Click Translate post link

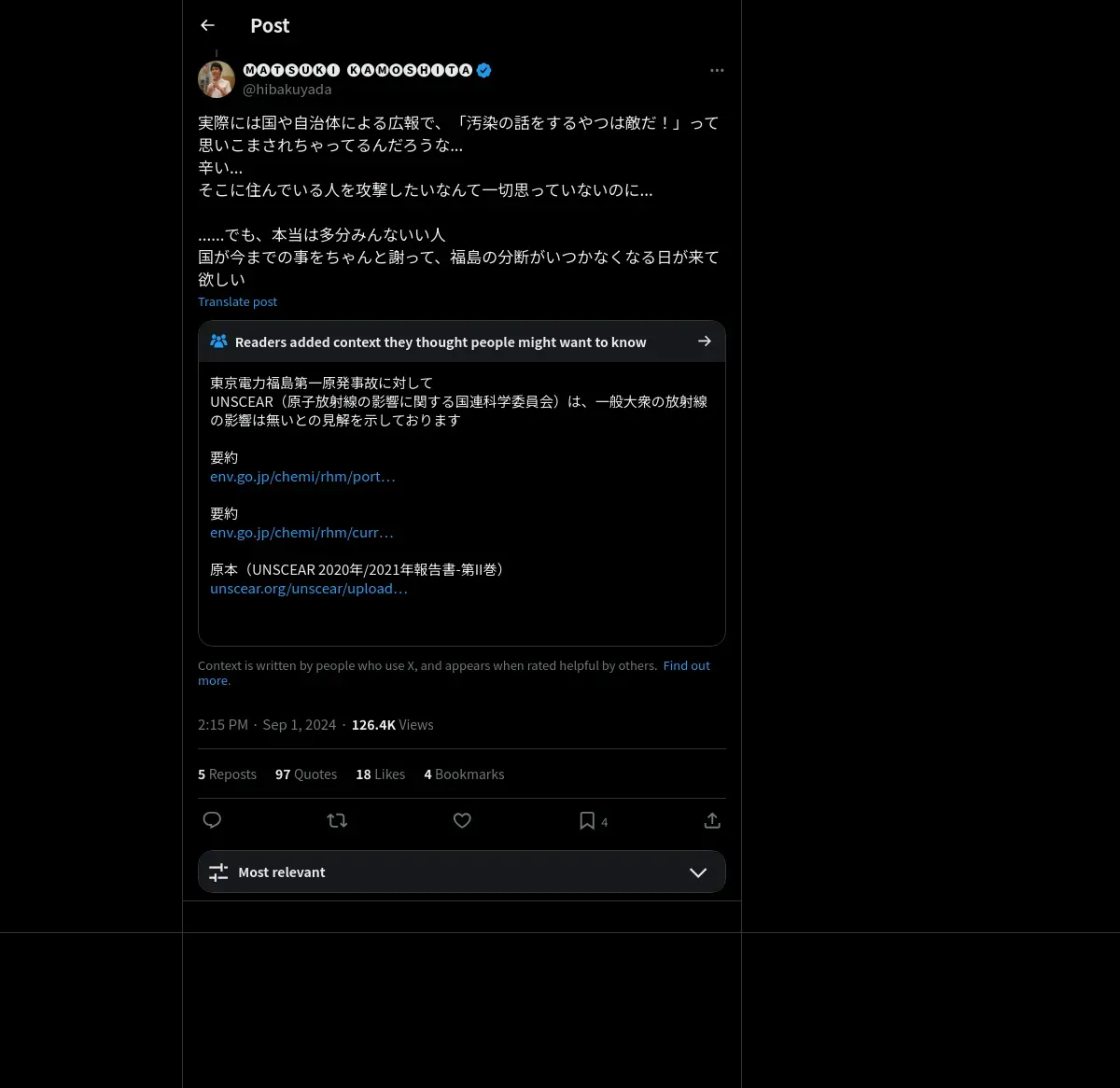[x=237, y=301]
